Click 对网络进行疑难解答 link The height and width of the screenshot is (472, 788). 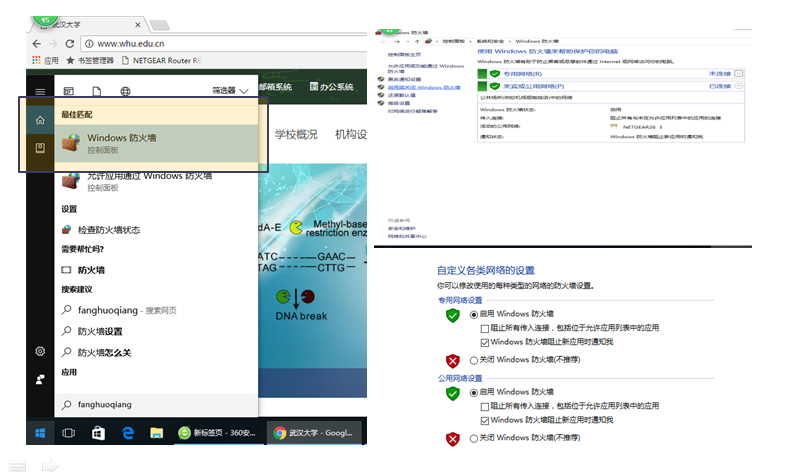tap(413, 111)
